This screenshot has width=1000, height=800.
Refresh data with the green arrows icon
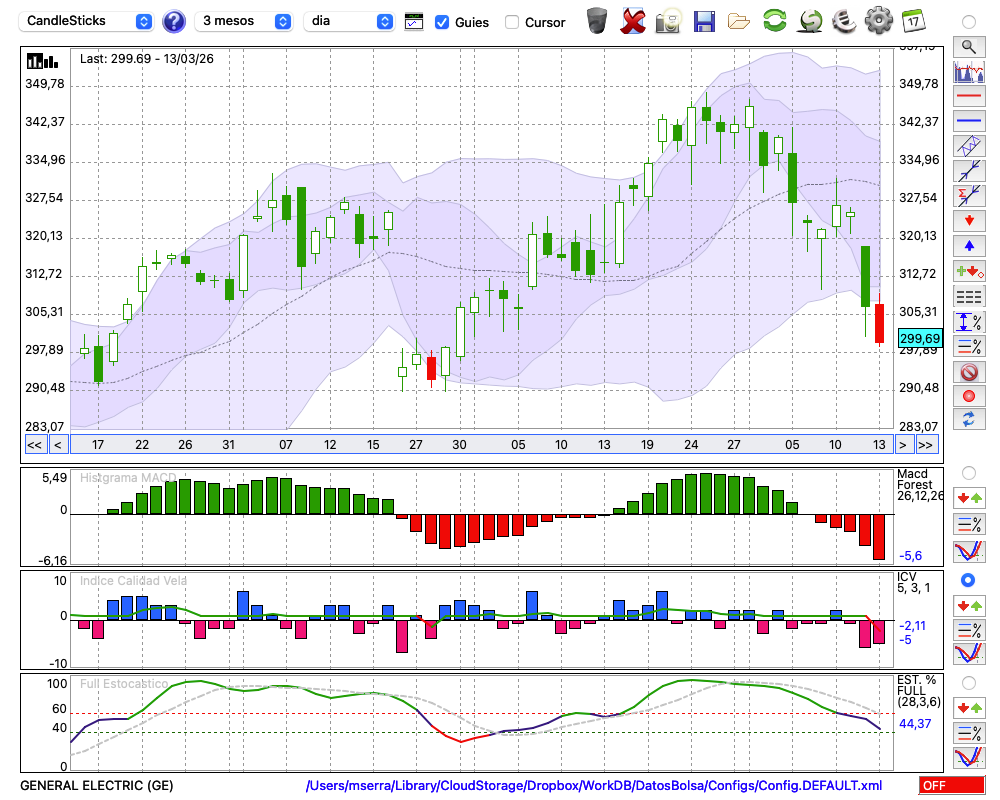(x=774, y=21)
